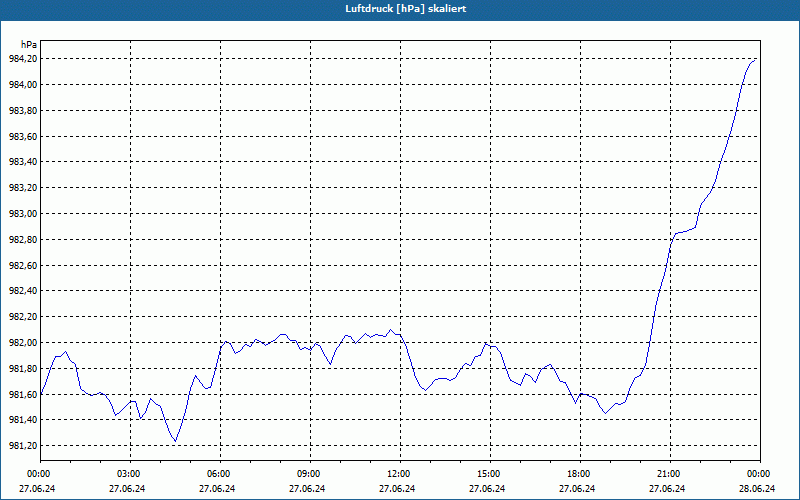The width and height of the screenshot is (800, 500).
Task: Select the 981,40 y-axis label
Action: click(x=23, y=420)
